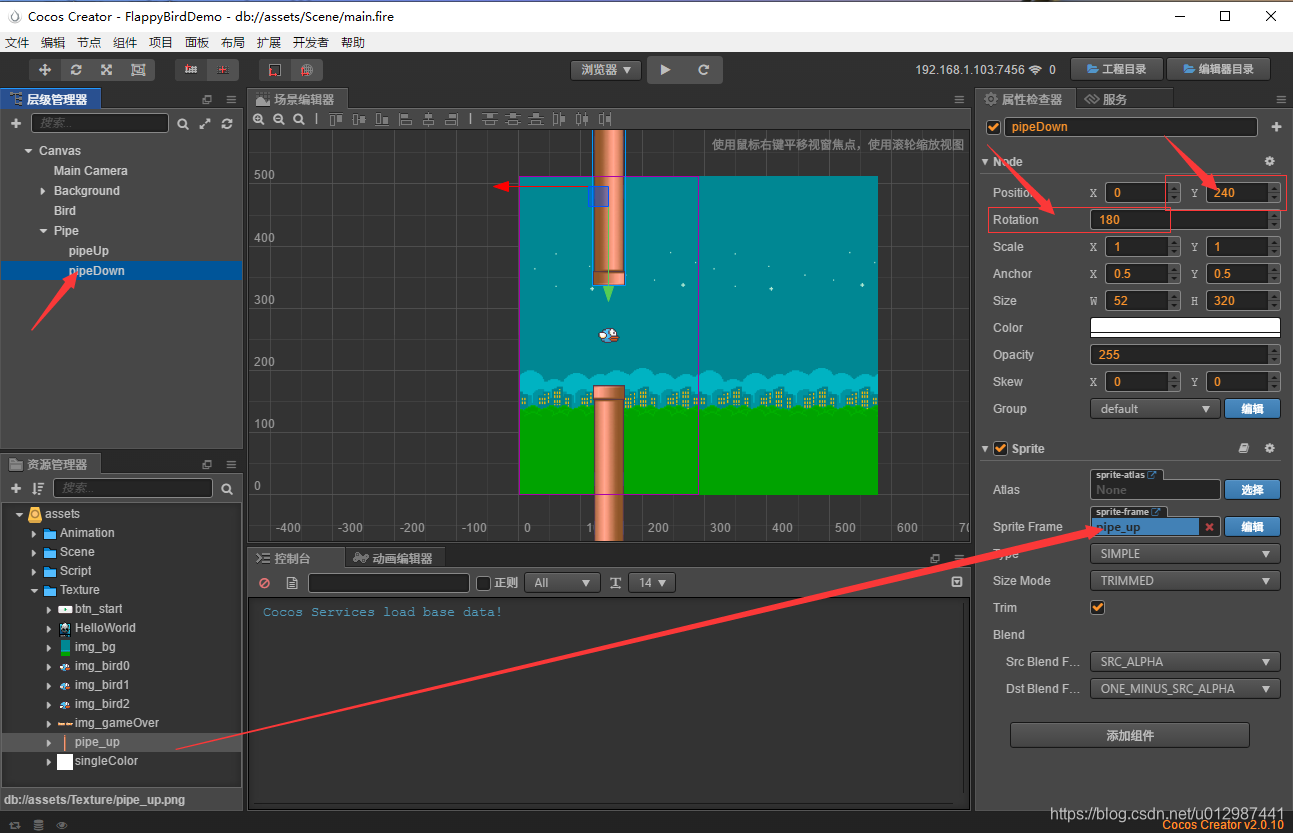This screenshot has width=1293, height=833.
Task: Click the play preview button
Action: [665, 70]
